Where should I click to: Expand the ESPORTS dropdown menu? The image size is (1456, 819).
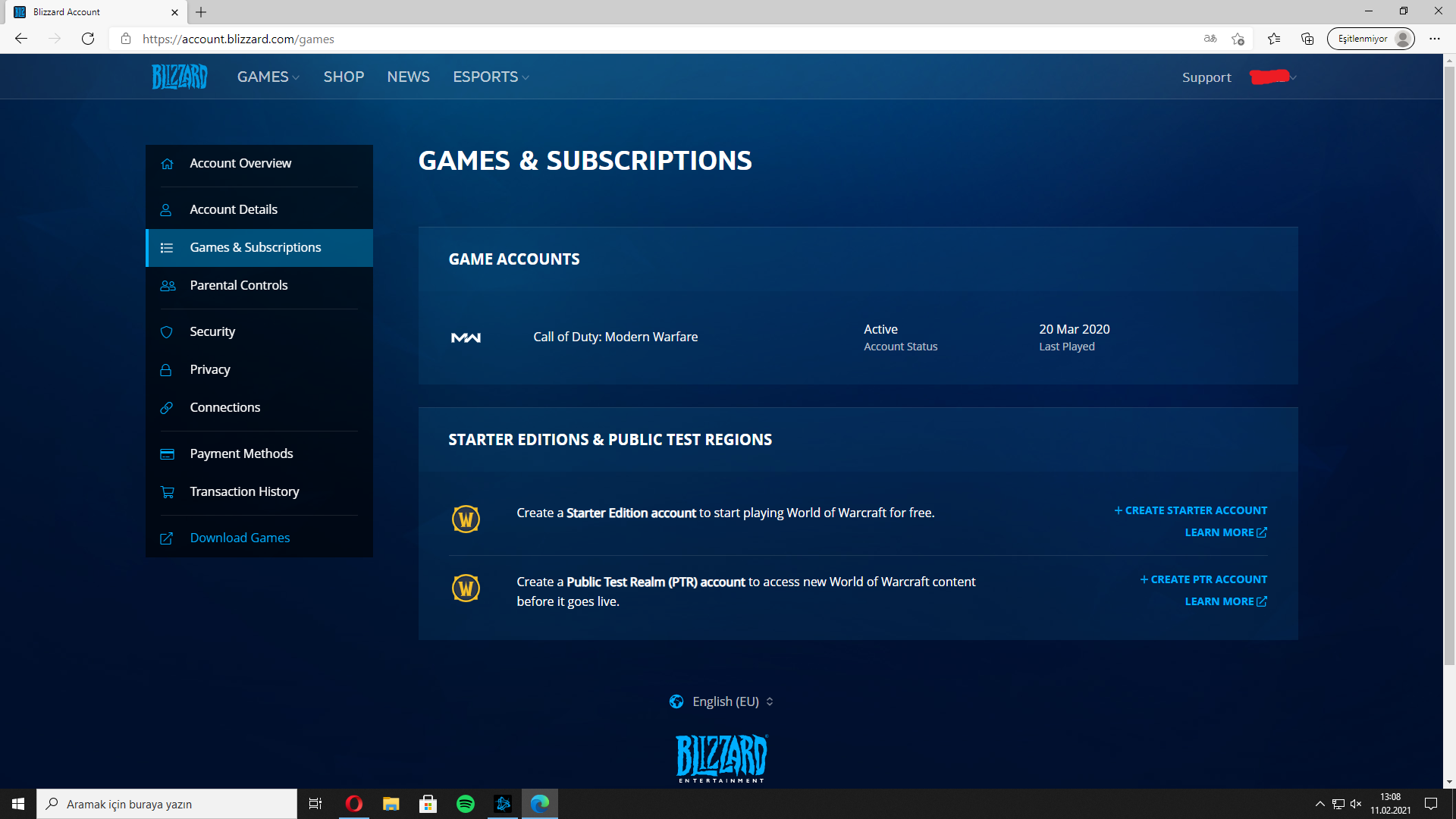click(x=491, y=77)
